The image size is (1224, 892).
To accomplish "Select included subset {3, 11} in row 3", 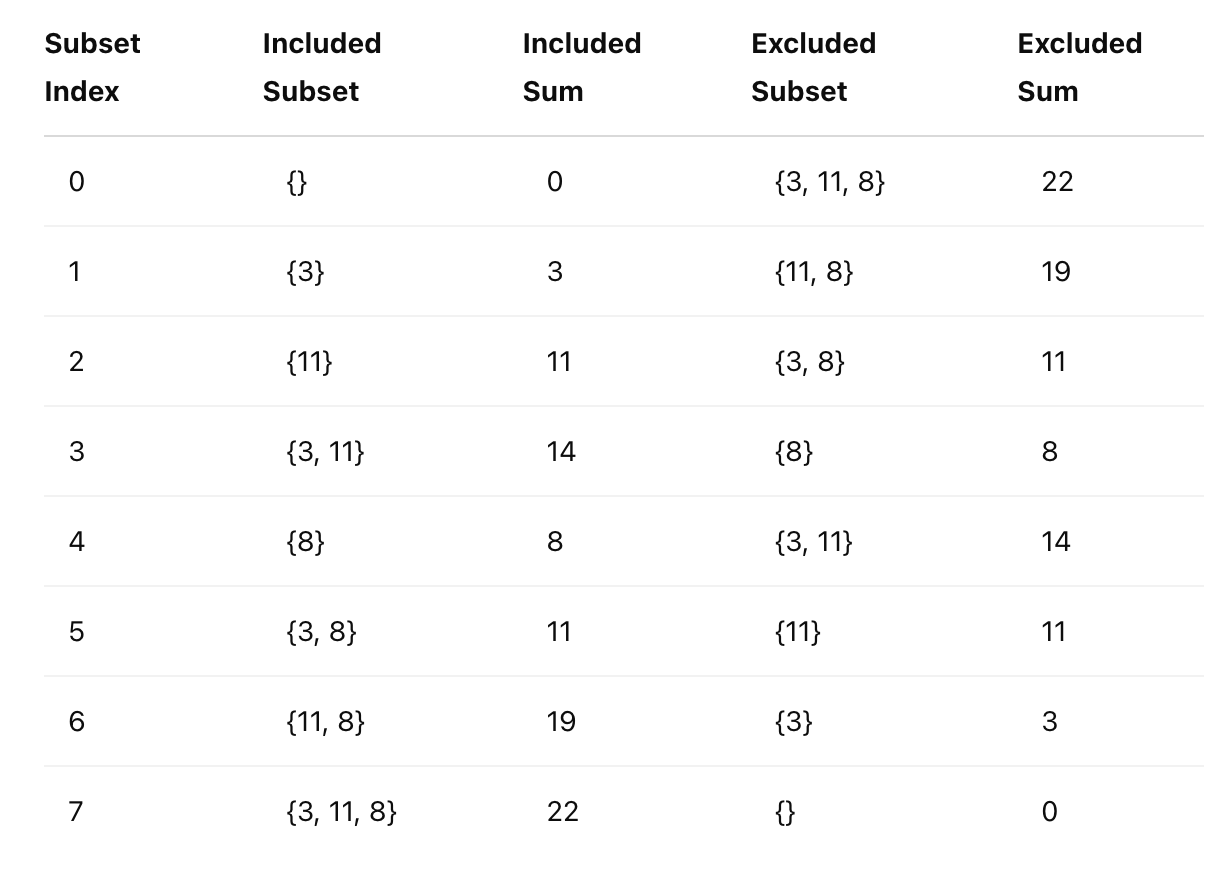I will click(325, 452).
